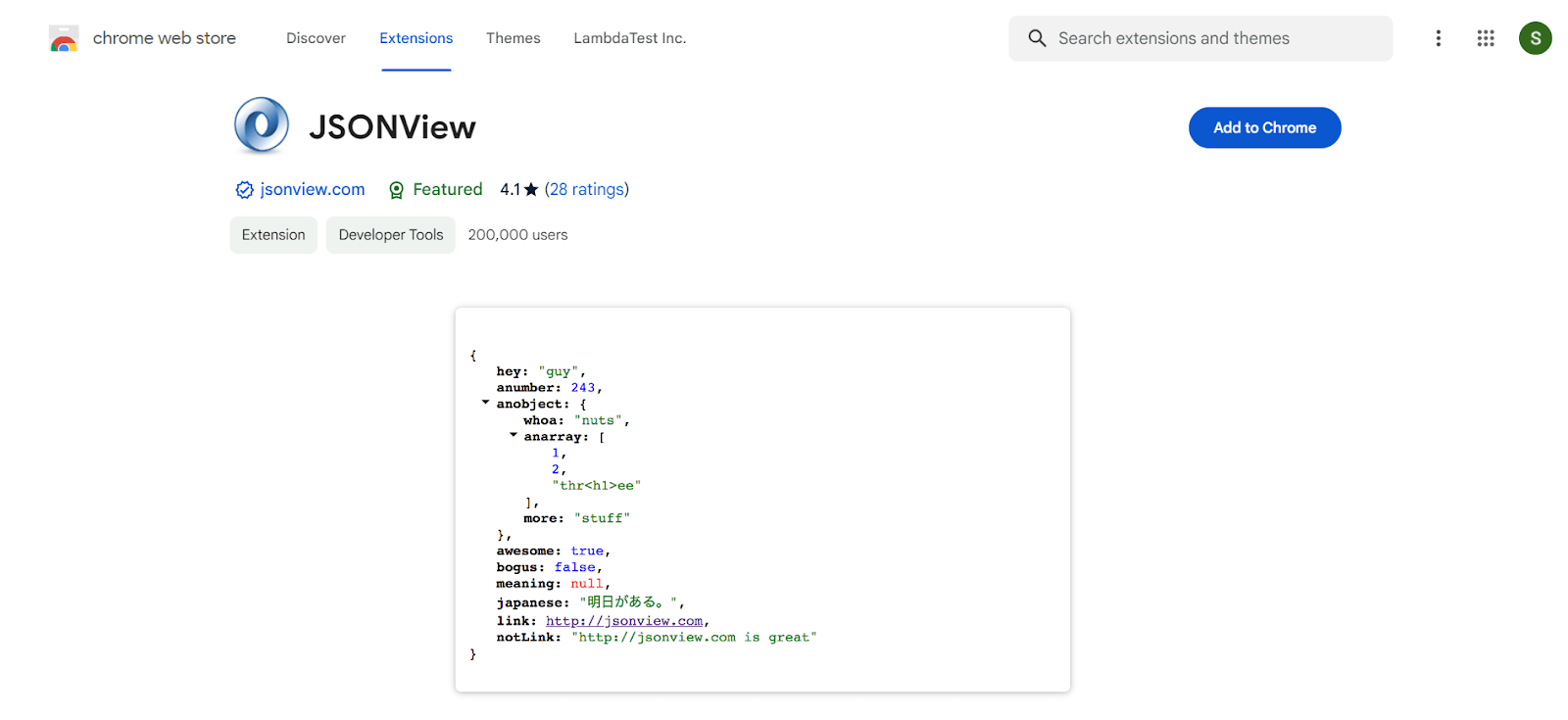The image size is (1568, 720).
Task: Click the verified publisher badge icon
Action: coord(244,190)
